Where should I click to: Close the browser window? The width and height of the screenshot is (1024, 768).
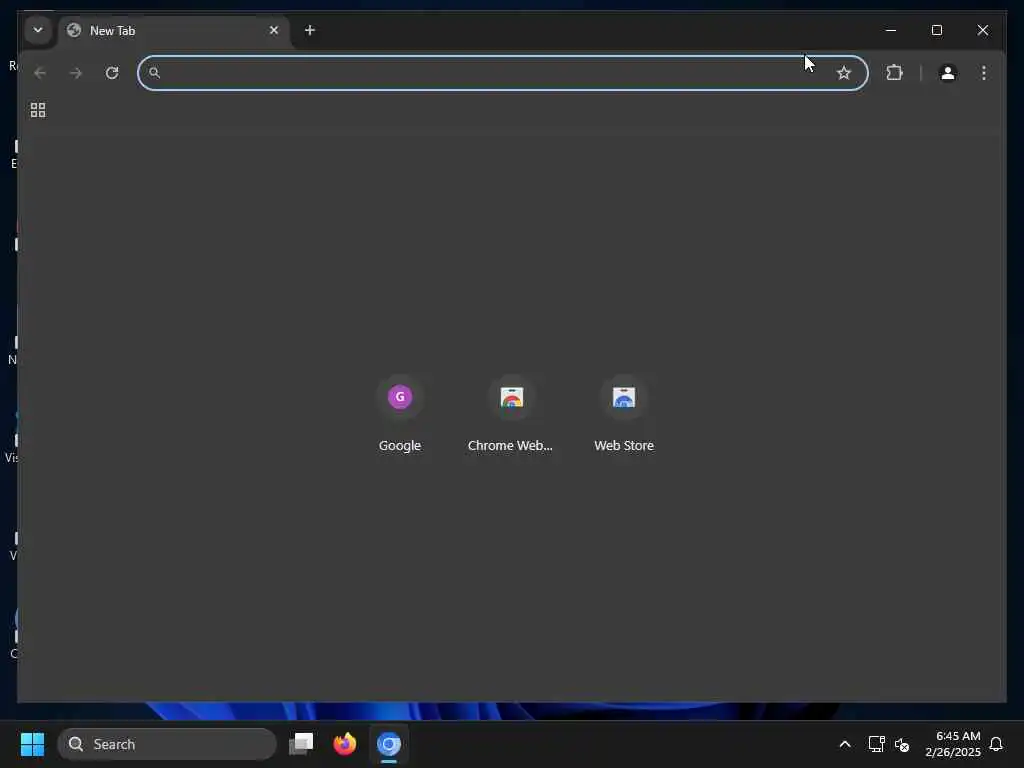pyautogui.click(x=983, y=30)
